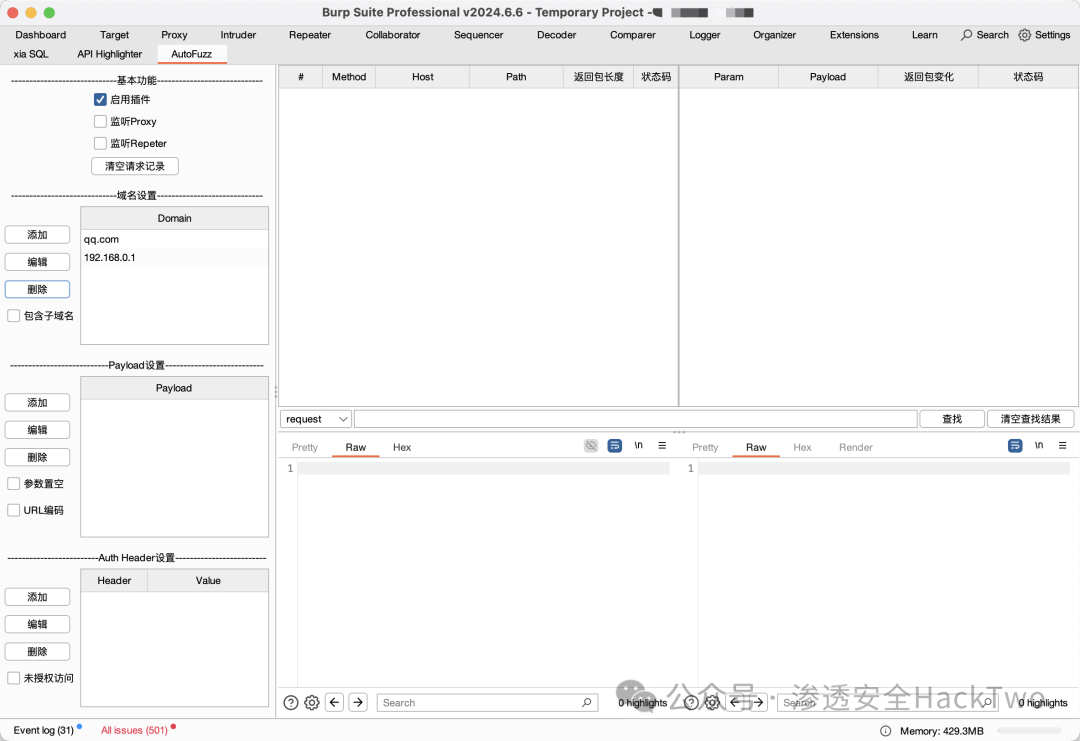The image size is (1080, 741).
Task: Open Settings via the gear icon
Action: (1025, 35)
